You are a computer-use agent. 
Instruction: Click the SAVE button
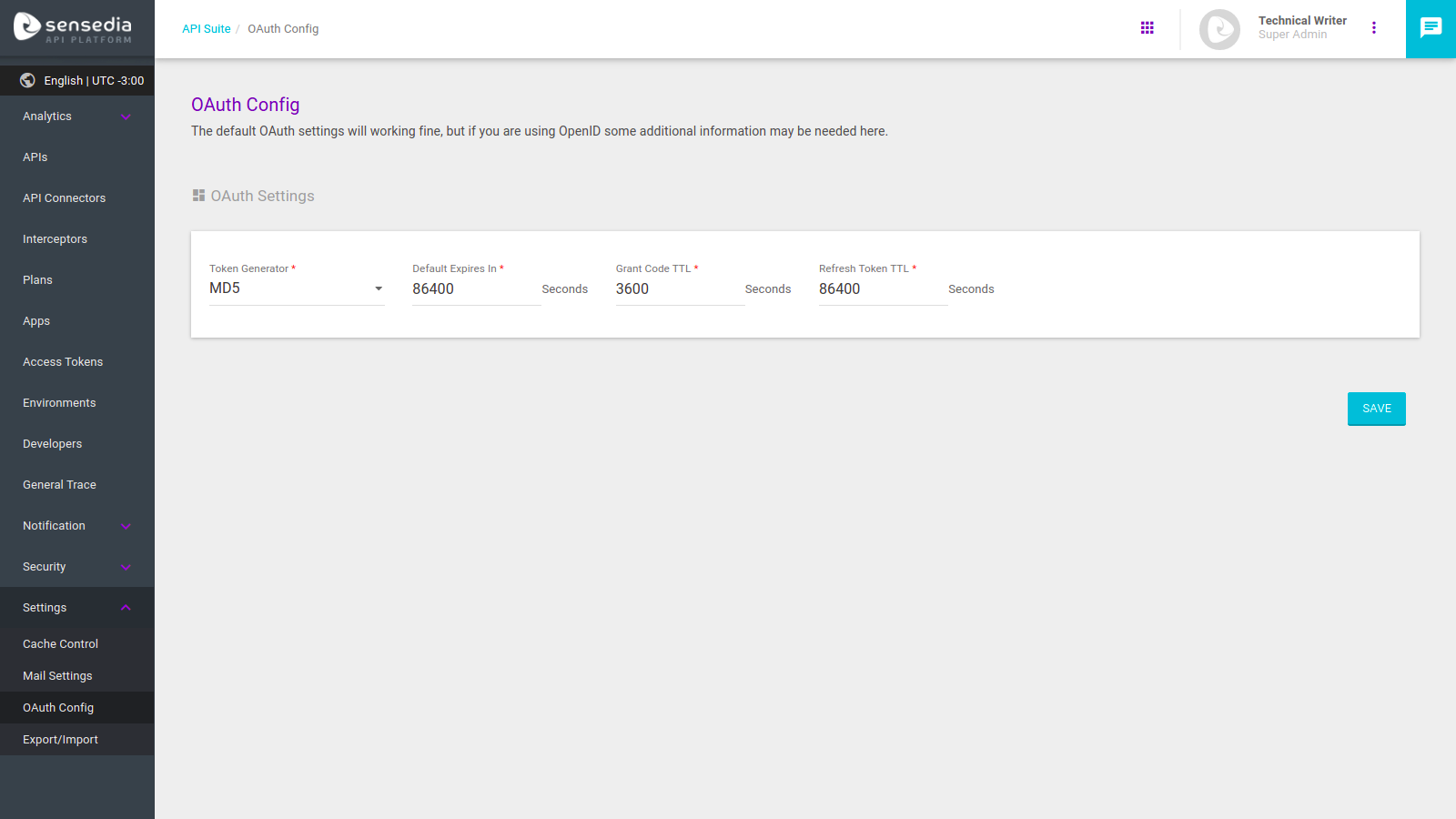(x=1376, y=409)
